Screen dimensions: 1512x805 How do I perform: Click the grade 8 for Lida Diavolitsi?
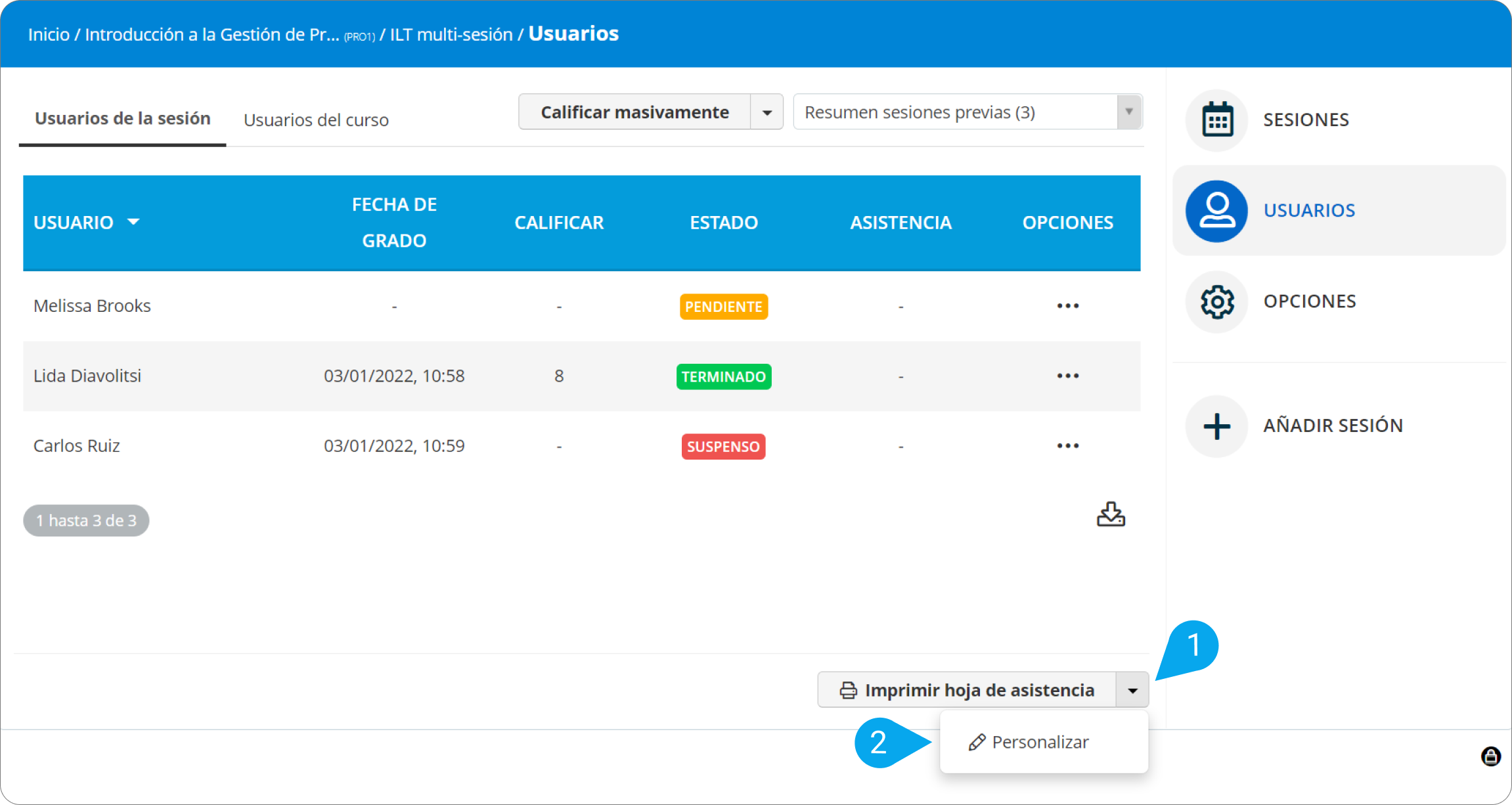[x=559, y=376]
